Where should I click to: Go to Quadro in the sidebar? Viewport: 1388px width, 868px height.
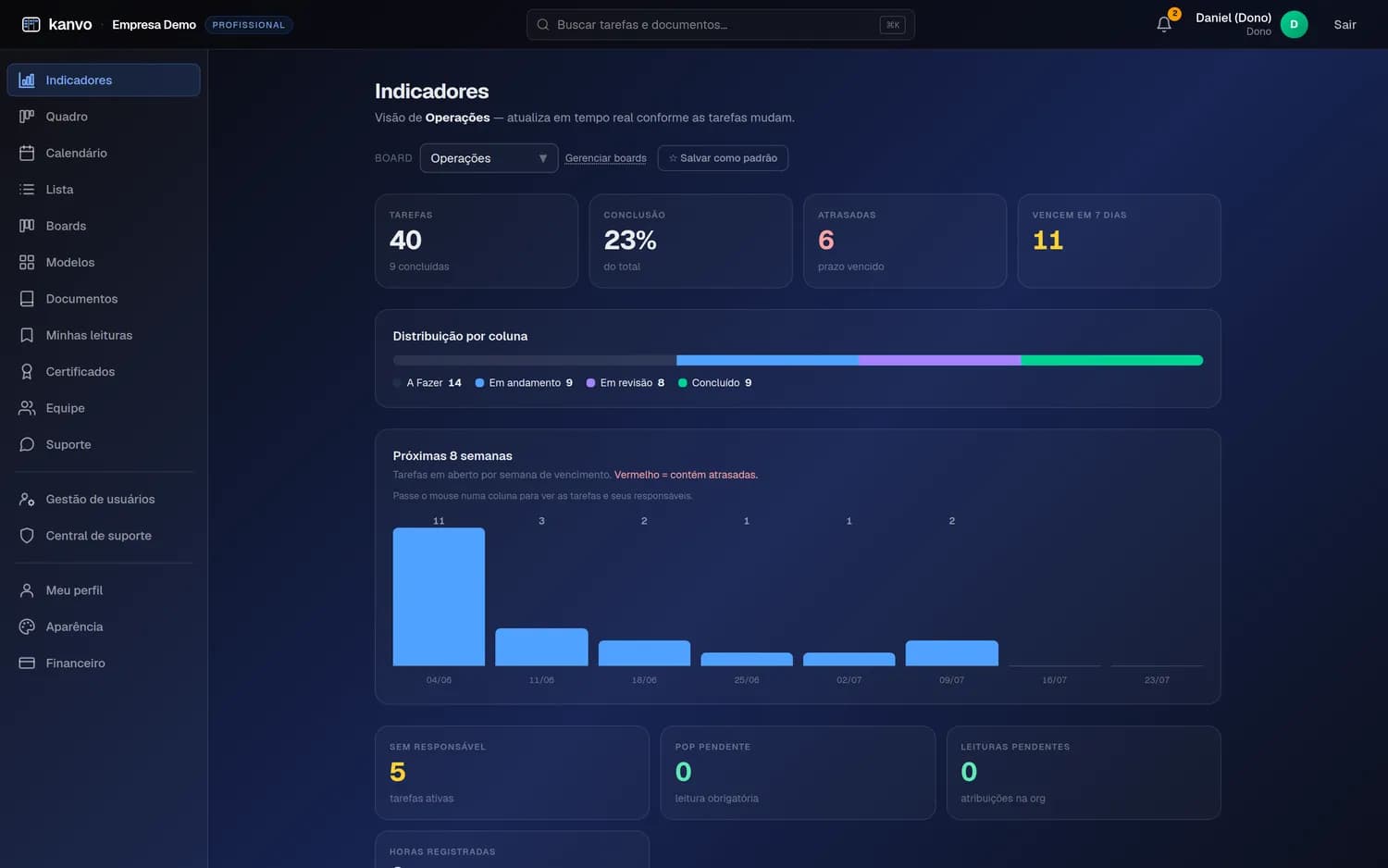tap(104, 117)
